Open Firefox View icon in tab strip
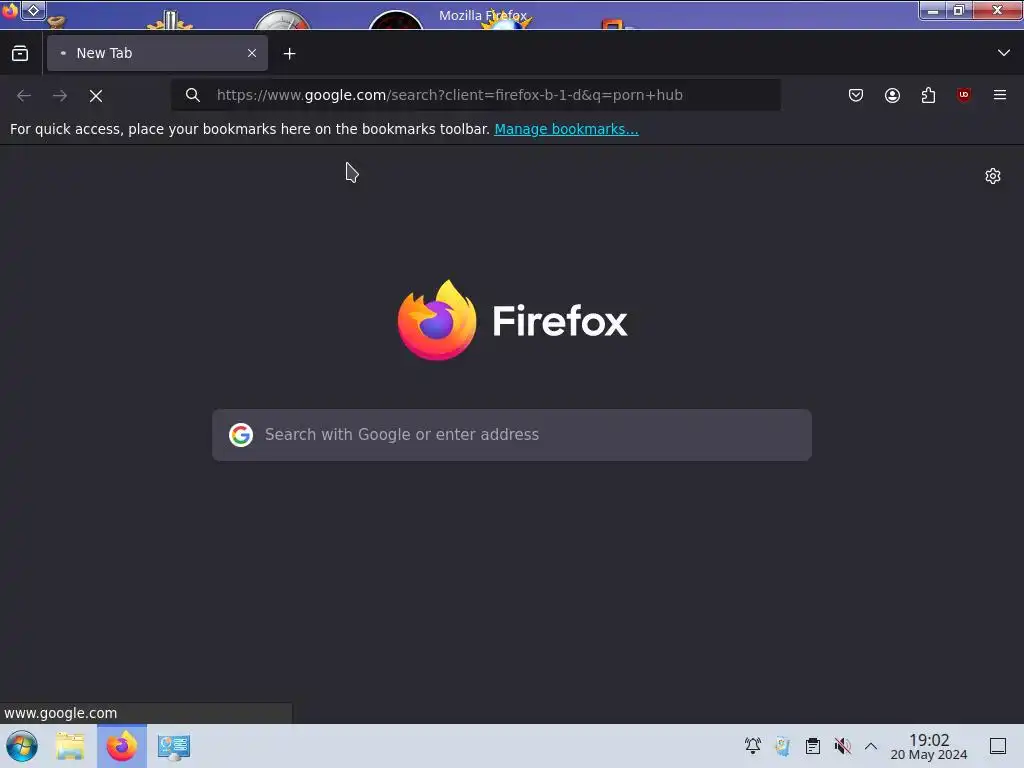Viewport: 1024px width, 768px height. click(x=20, y=54)
